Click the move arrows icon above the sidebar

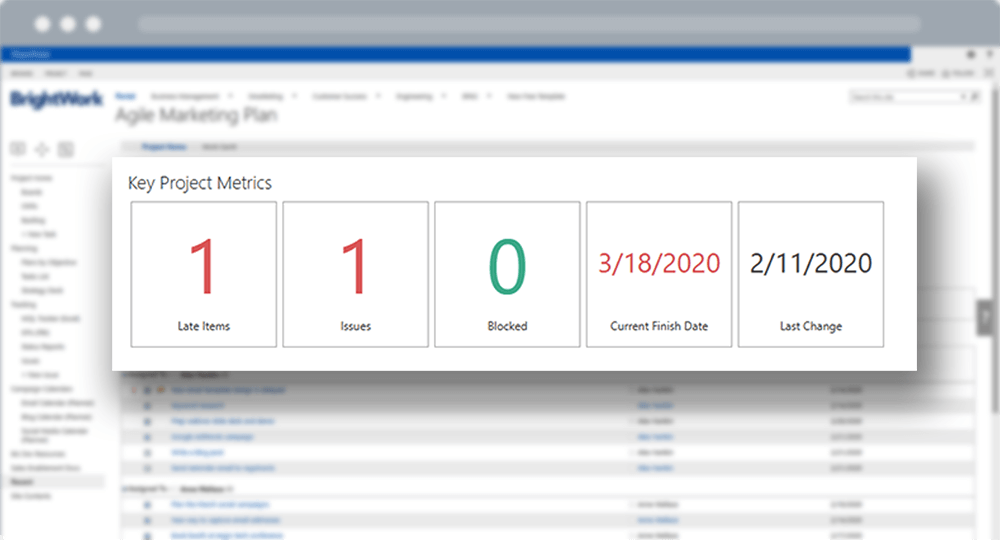42,149
